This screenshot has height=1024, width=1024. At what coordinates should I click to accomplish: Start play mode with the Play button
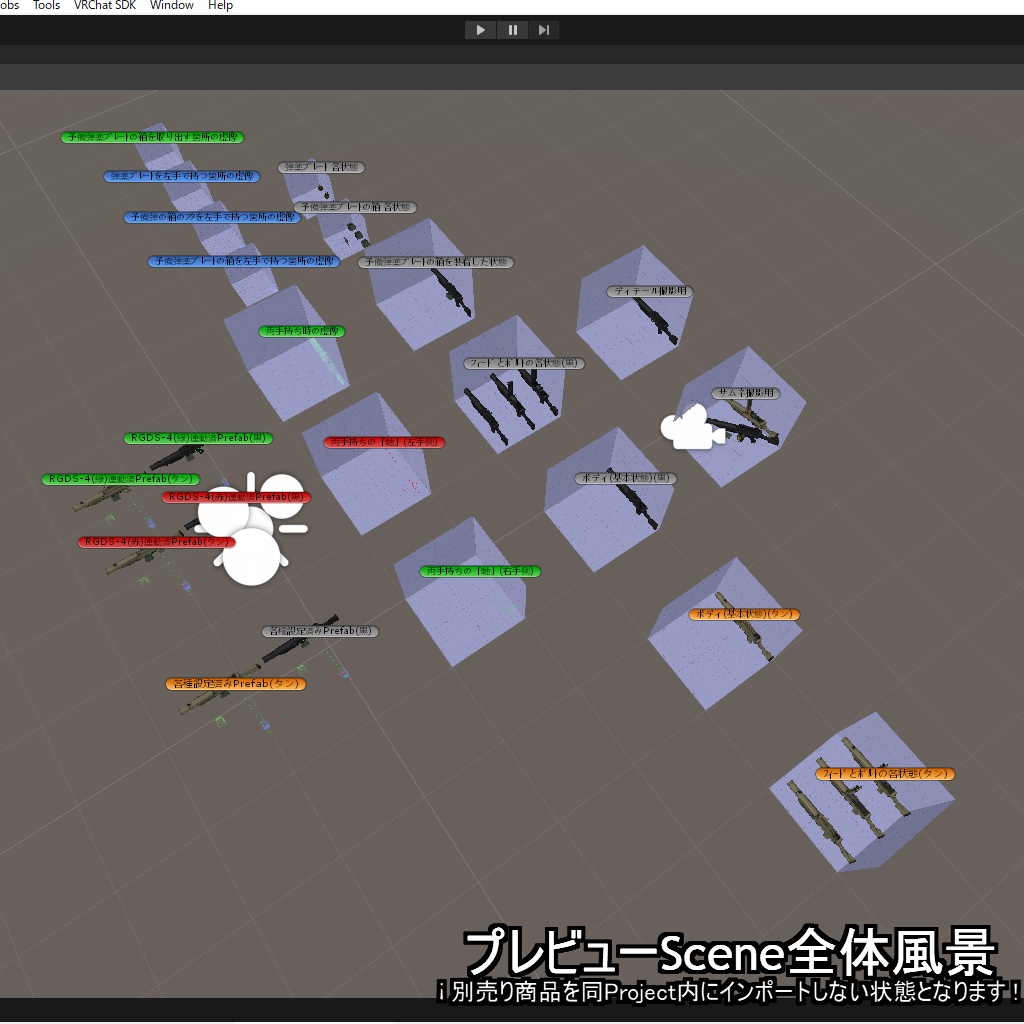coord(480,30)
